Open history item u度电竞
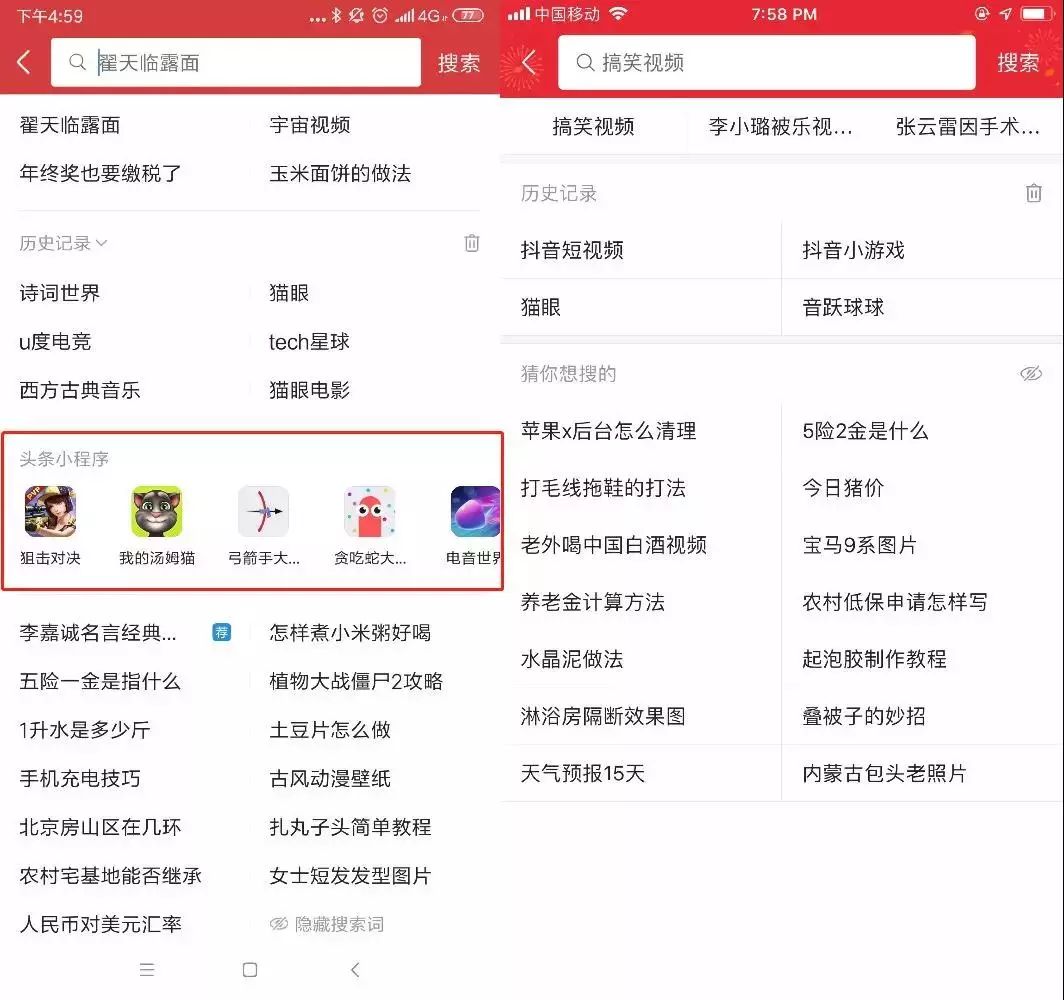The height and width of the screenshot is (1000, 1064). [55, 342]
